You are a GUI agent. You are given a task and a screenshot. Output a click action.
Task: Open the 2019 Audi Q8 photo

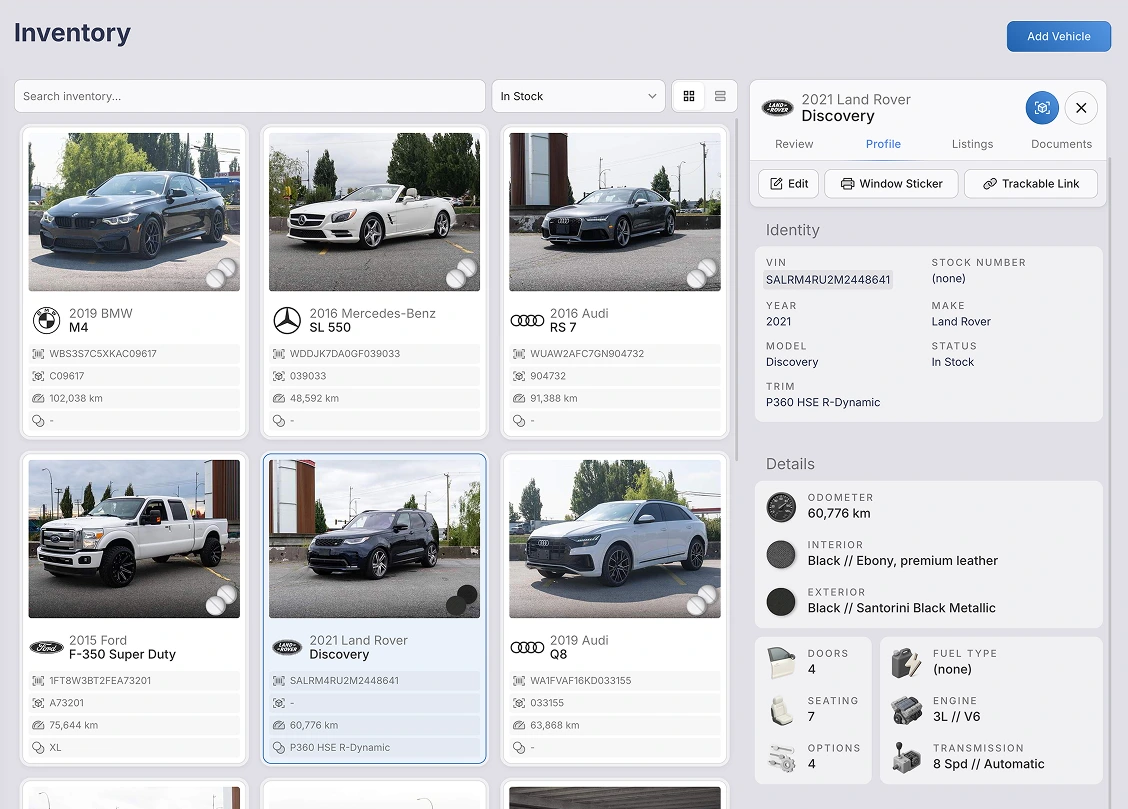(614, 539)
